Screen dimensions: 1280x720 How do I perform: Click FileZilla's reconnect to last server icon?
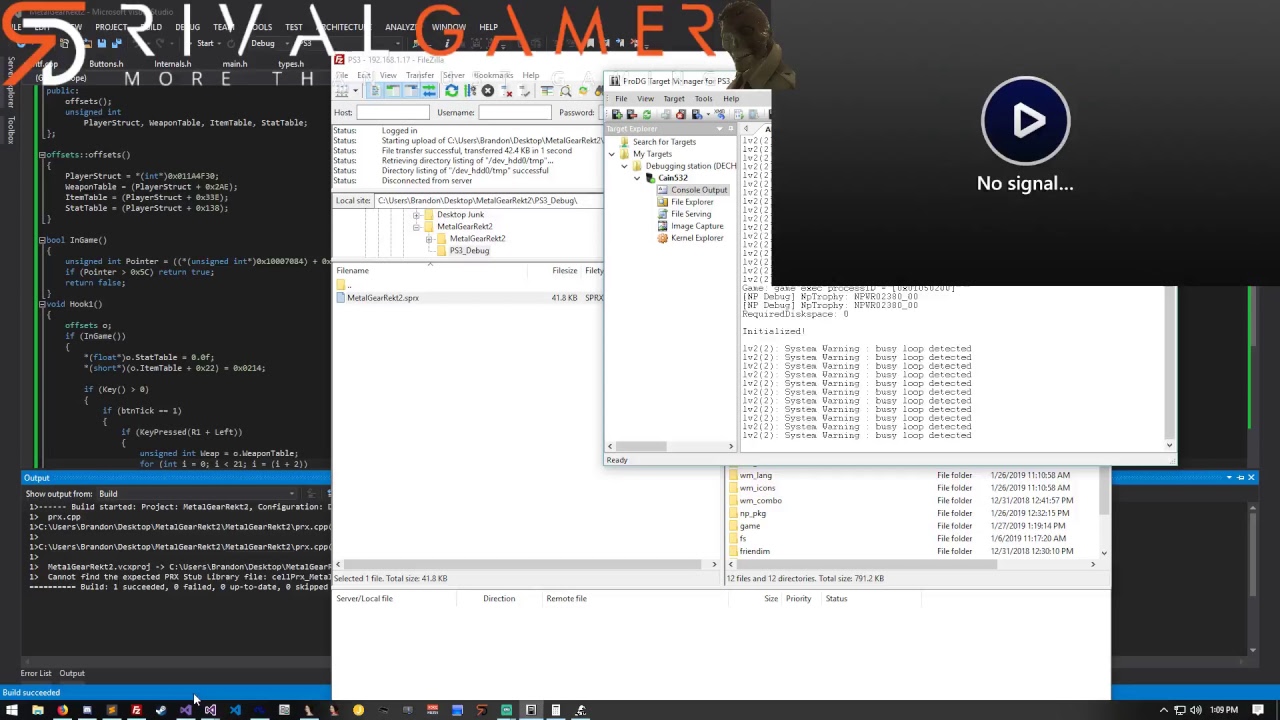click(525, 91)
